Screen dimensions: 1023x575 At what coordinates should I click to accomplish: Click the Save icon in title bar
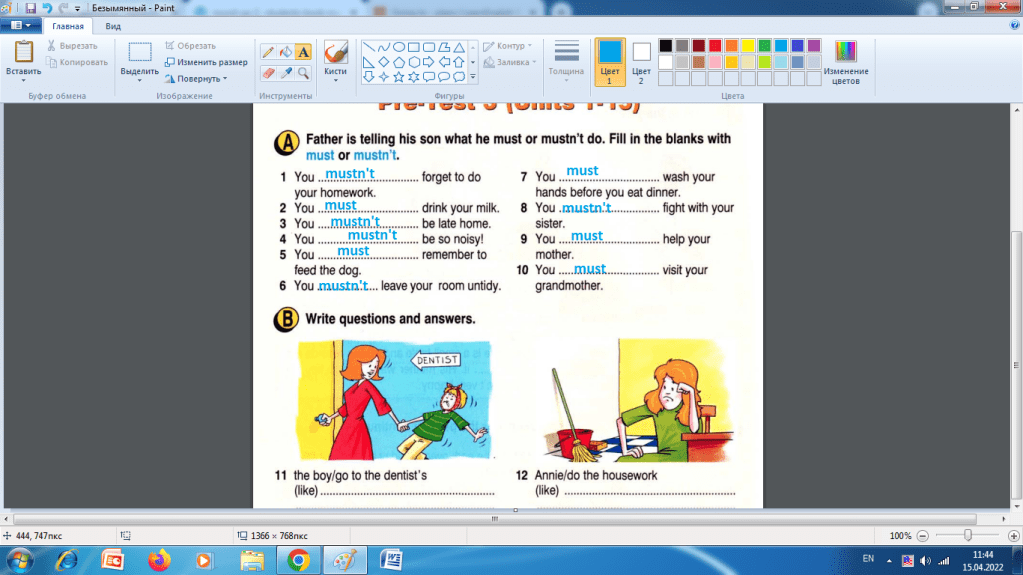(31, 8)
